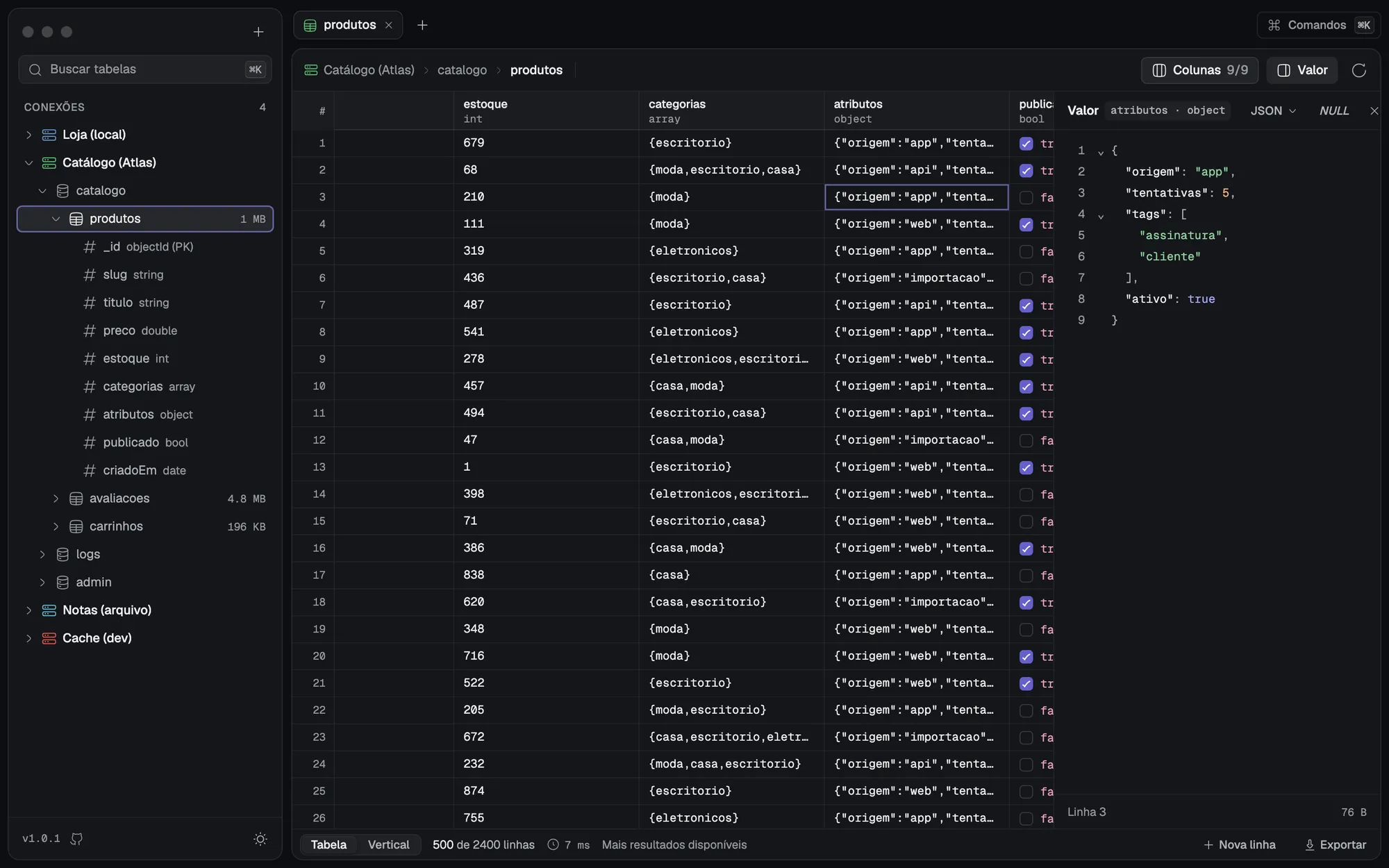Image resolution: width=1389 pixels, height=868 pixels.
Task: Click the catalogo database icon
Action: pyautogui.click(x=63, y=191)
